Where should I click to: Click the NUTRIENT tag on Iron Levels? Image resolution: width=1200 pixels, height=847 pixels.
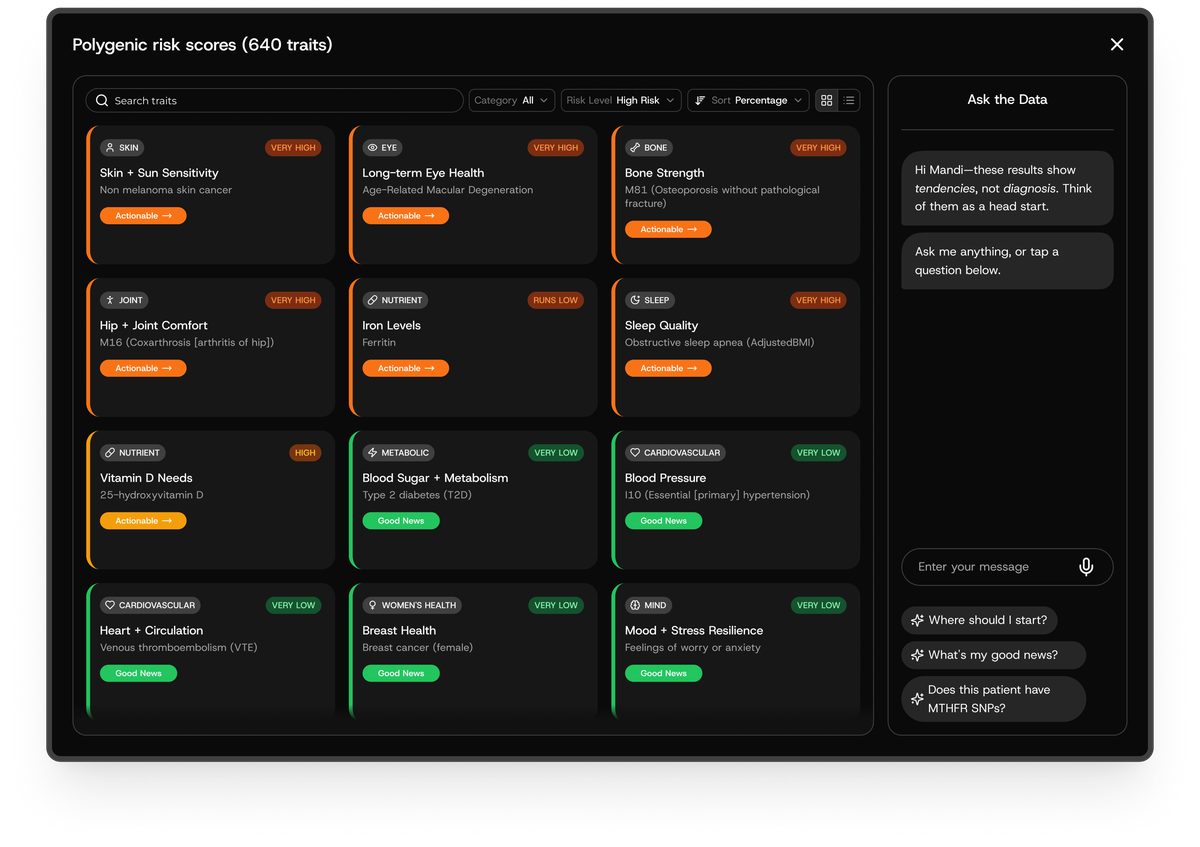(395, 300)
